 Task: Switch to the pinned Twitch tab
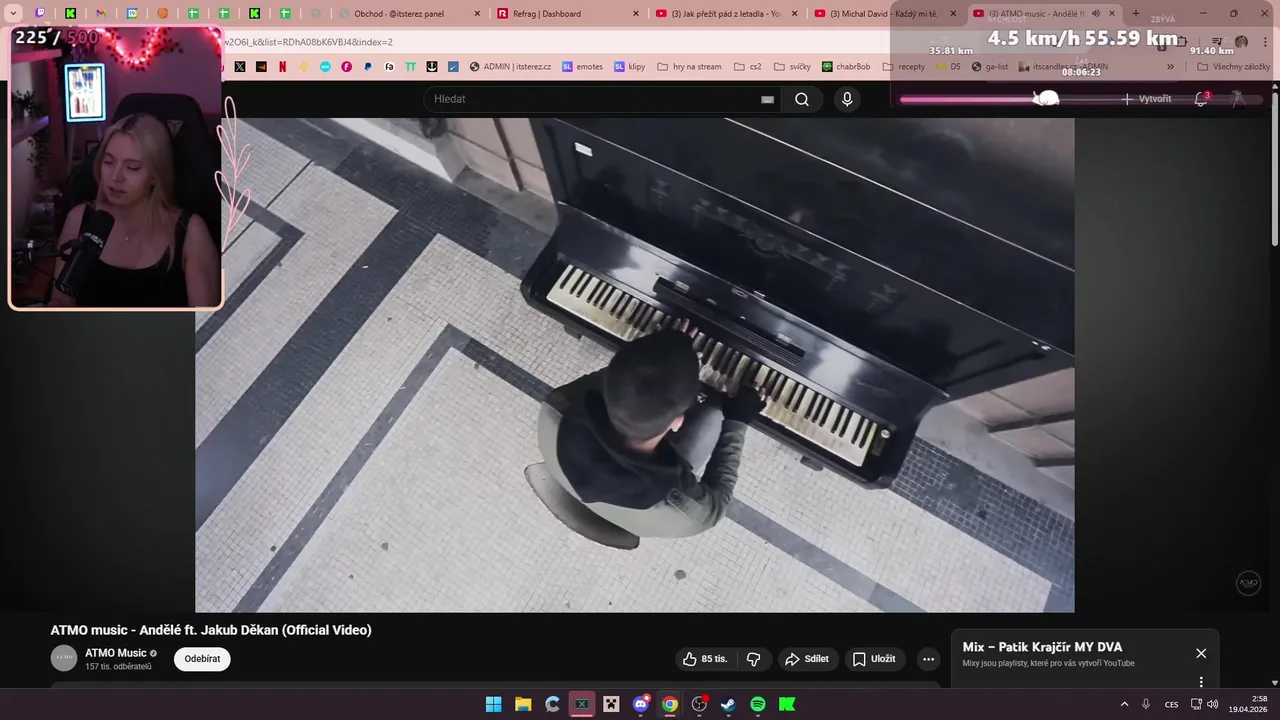coord(40,14)
